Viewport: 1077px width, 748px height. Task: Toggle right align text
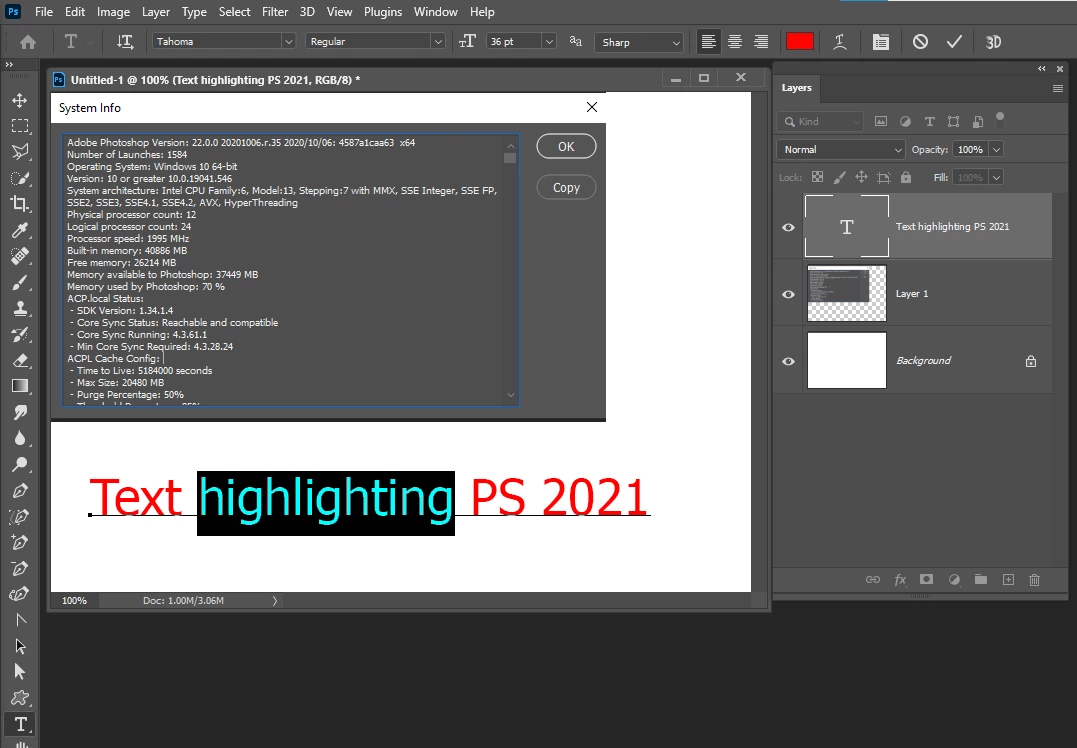[761, 42]
